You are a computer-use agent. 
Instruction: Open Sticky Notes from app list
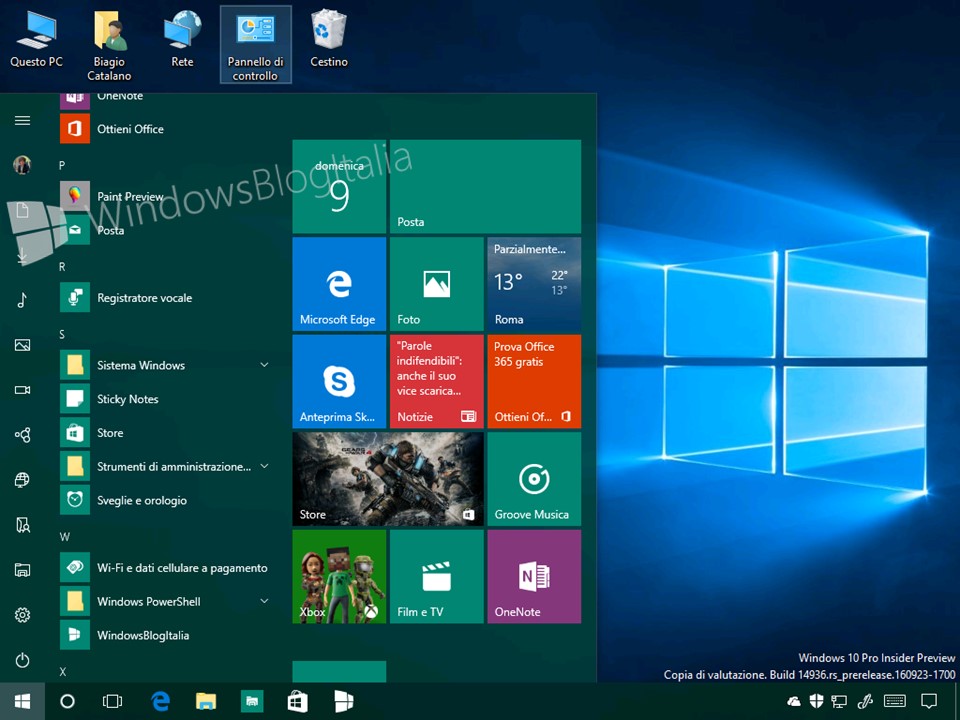(165, 399)
